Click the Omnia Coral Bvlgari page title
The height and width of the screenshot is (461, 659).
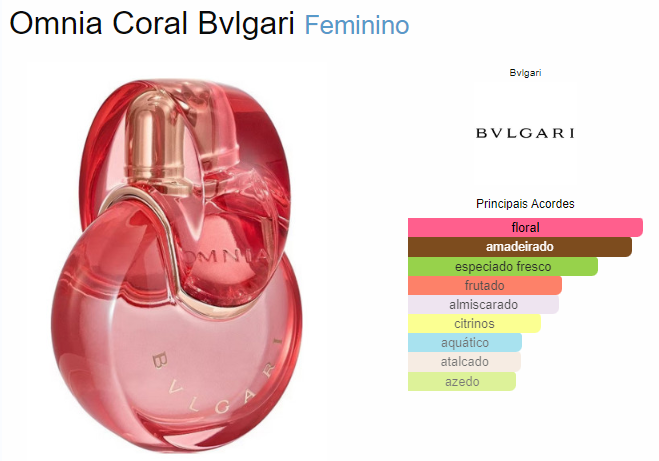[x=152, y=23]
